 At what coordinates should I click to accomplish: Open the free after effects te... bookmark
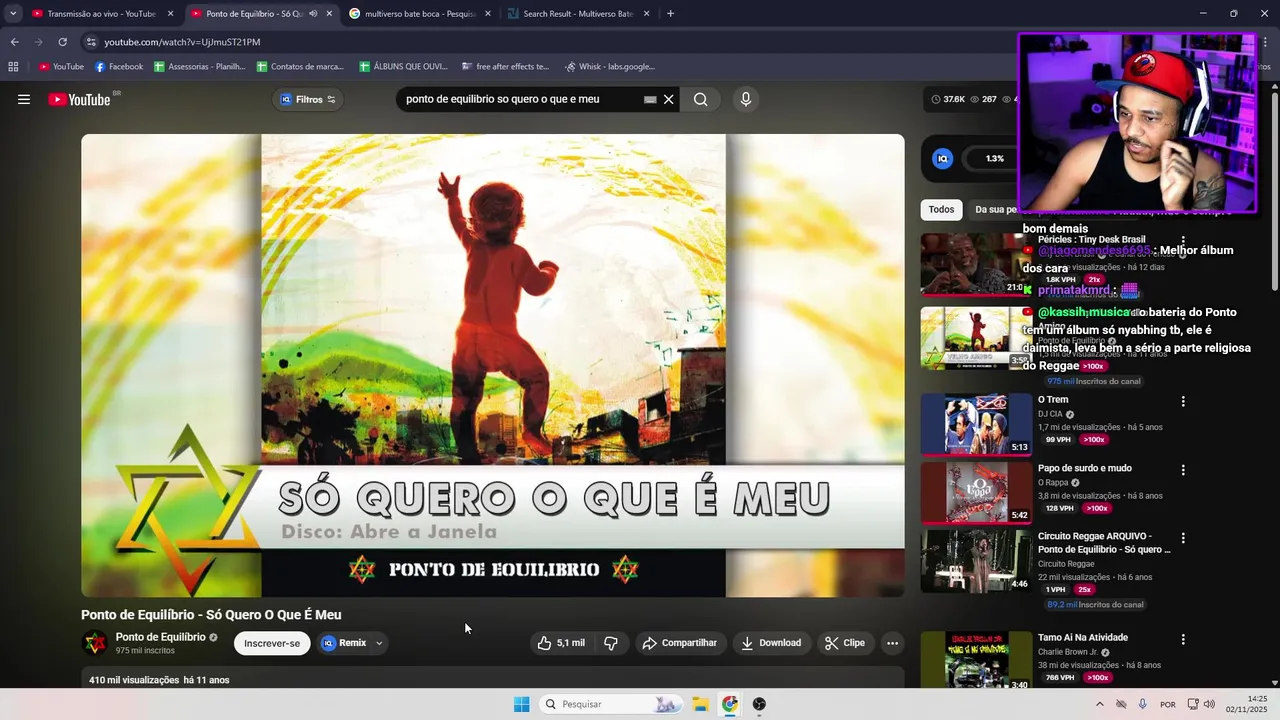506,67
